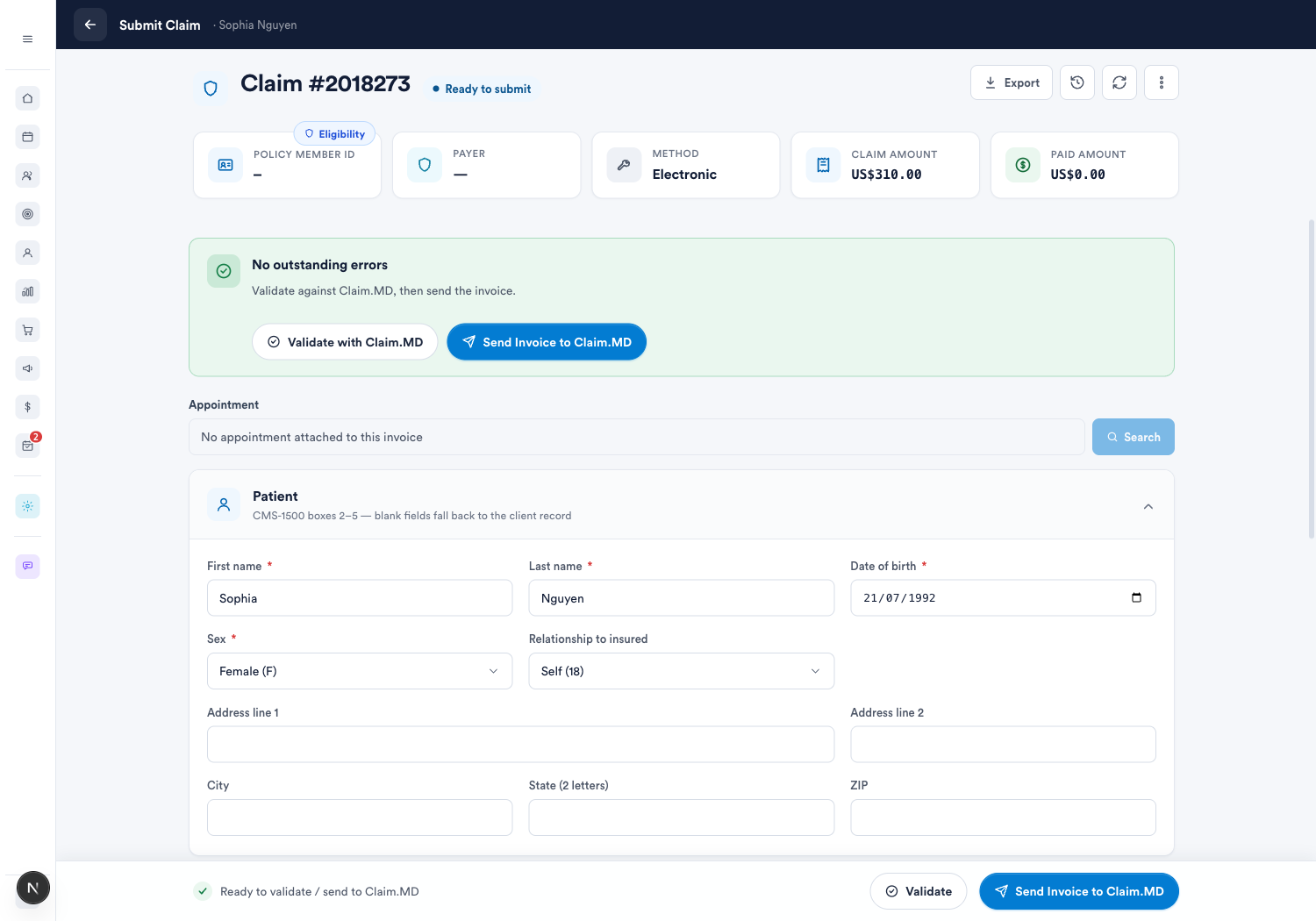Focus the State (2 letters) field

click(682, 817)
